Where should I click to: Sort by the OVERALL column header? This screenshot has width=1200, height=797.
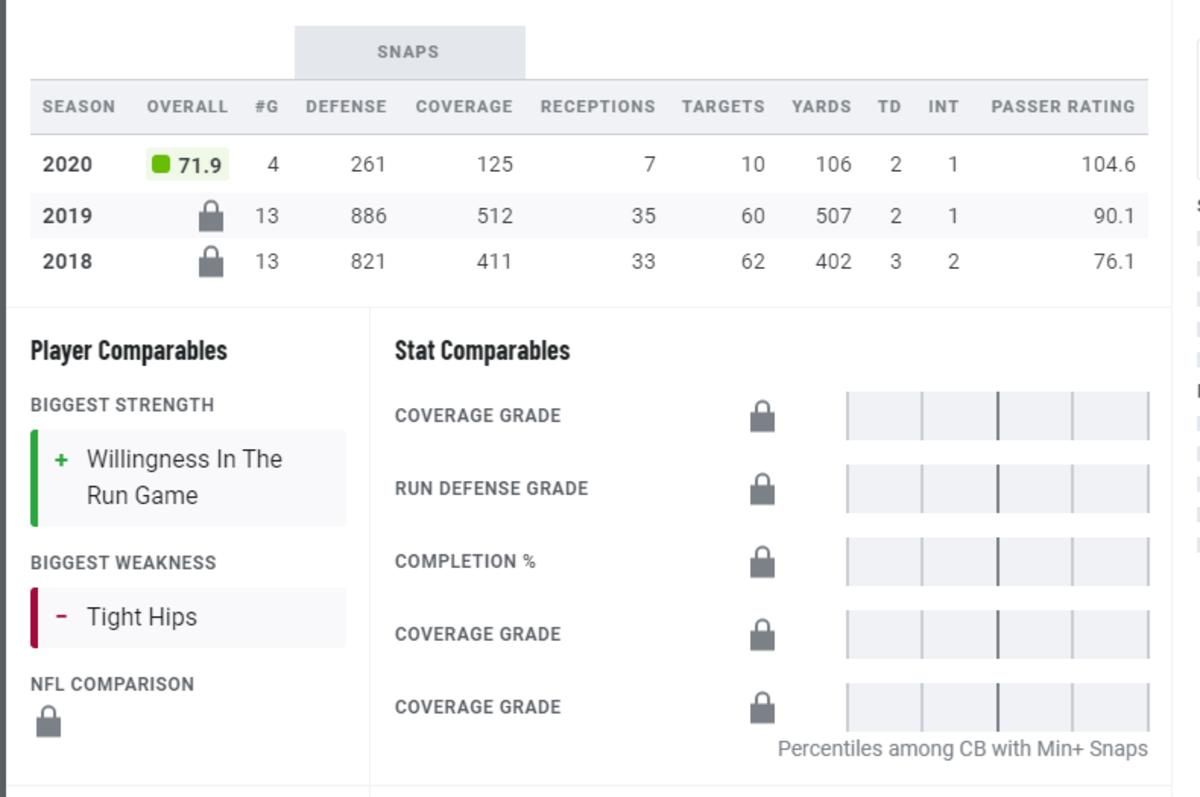click(x=187, y=107)
